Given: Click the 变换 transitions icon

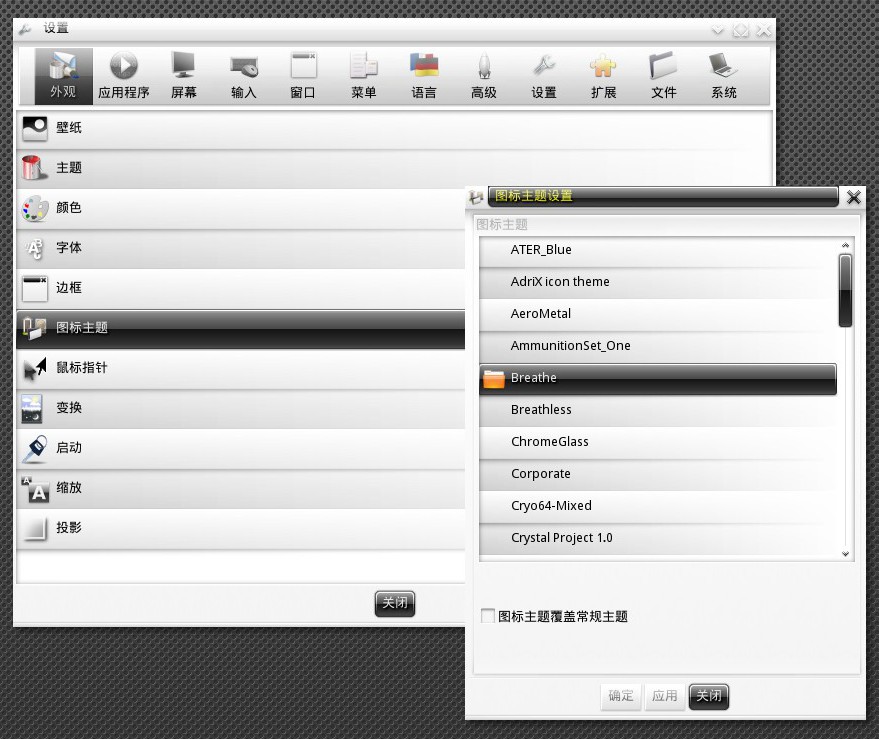Looking at the screenshot, I should coord(32,408).
